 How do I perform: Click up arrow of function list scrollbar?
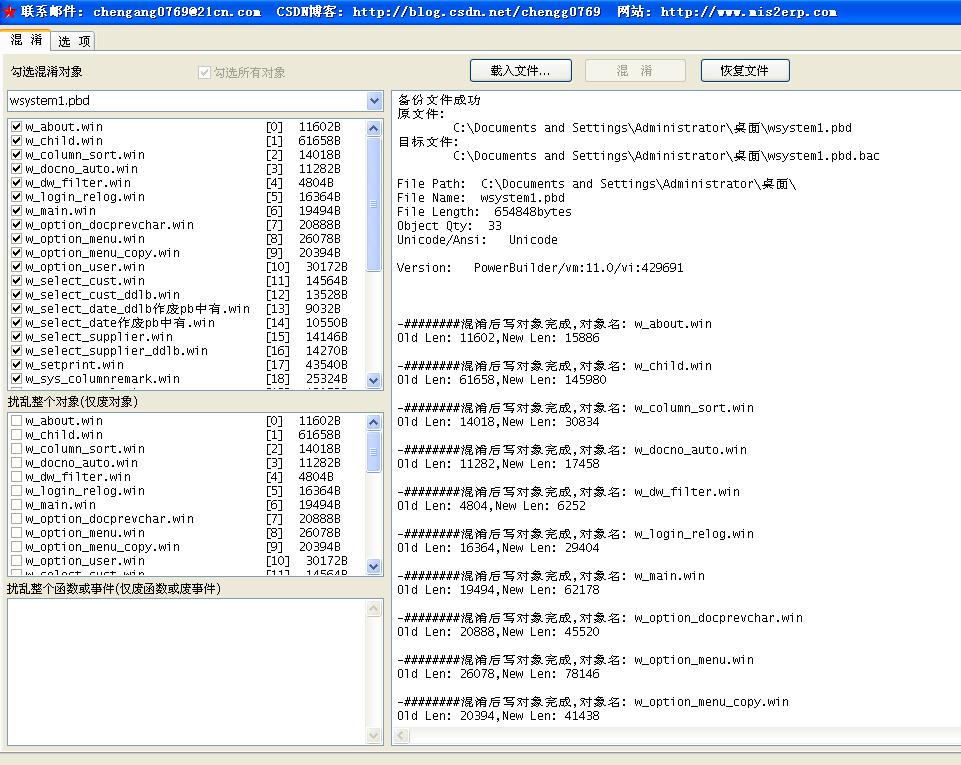coord(373,609)
